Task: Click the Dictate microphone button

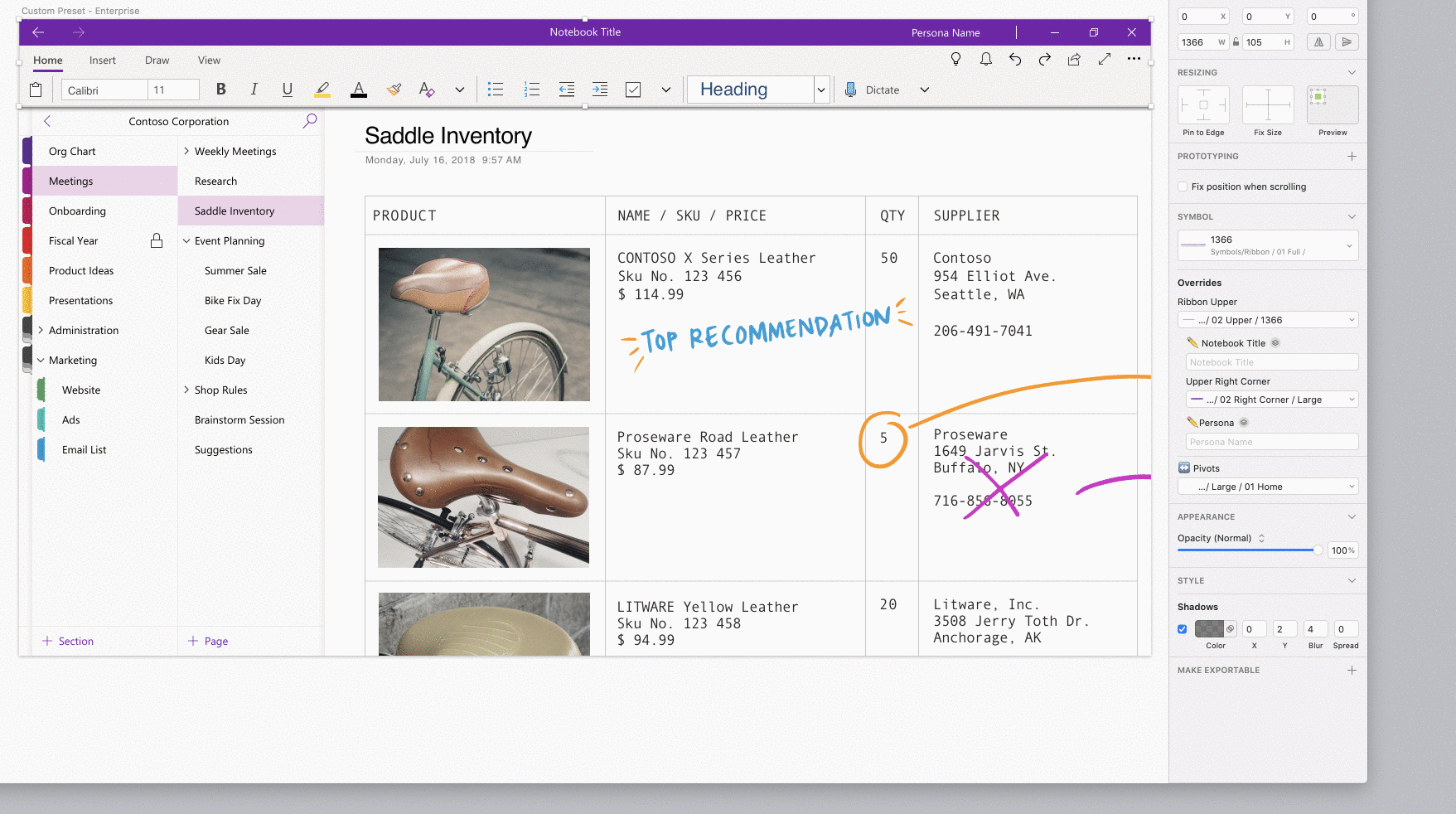Action: tap(872, 90)
